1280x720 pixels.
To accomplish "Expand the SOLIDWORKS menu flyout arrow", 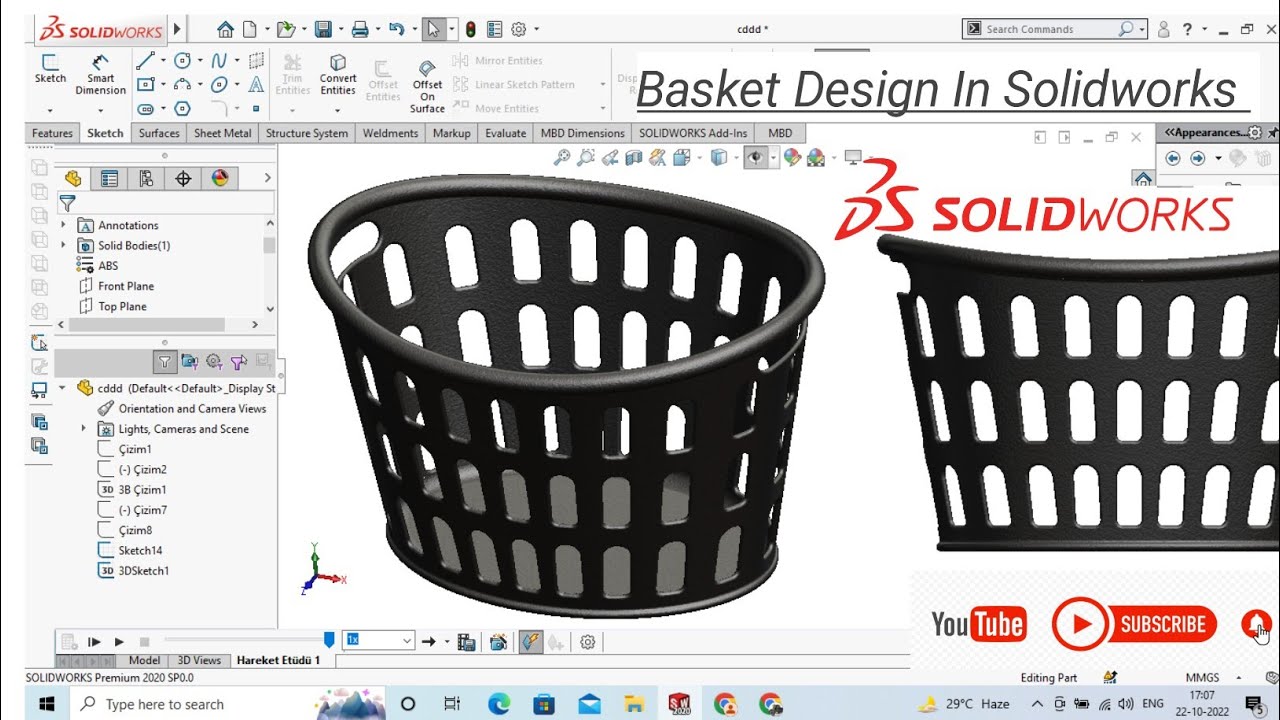I will tap(178, 30).
